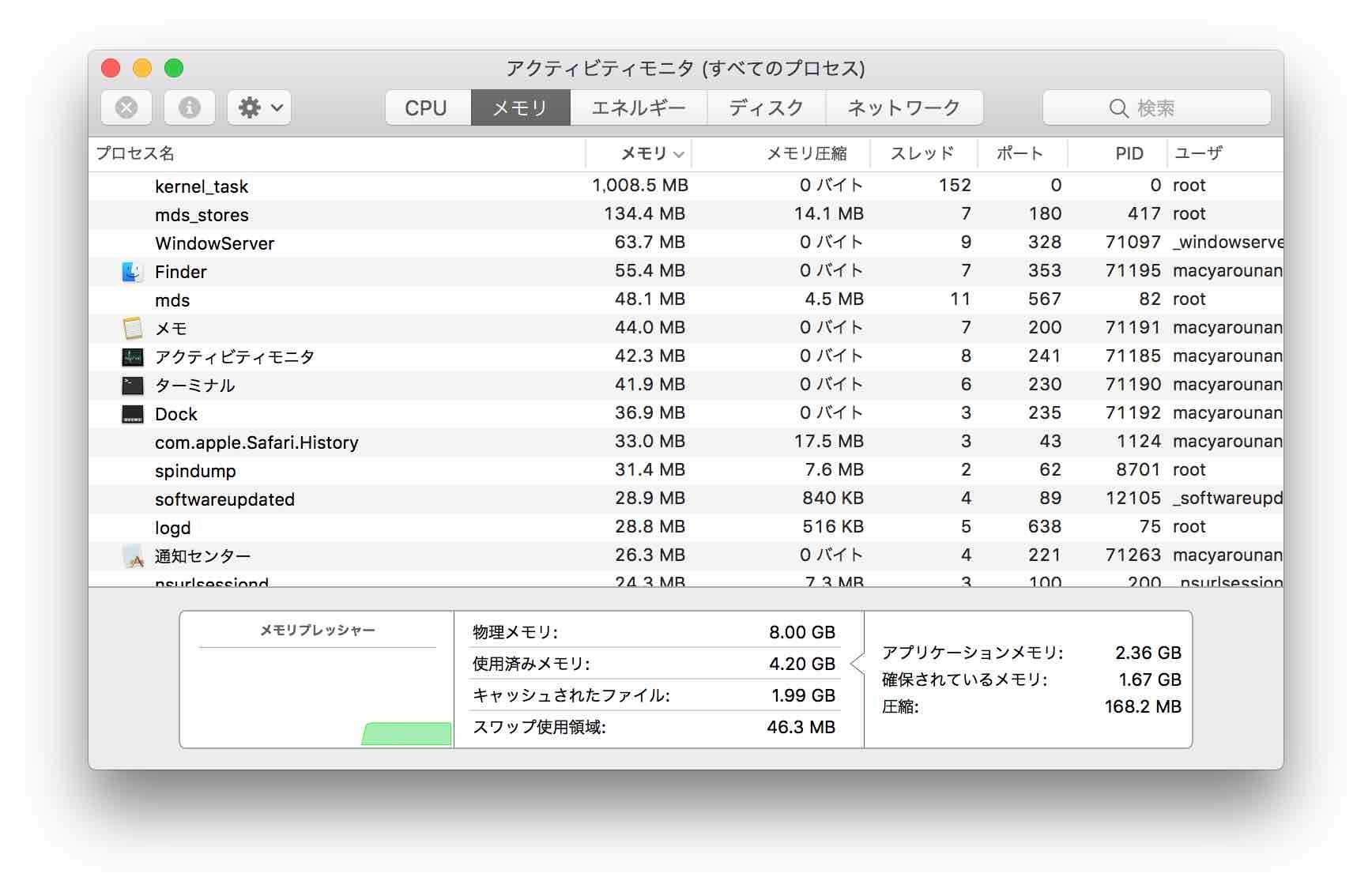This screenshot has height=896, width=1372.
Task: Click the ターミナル app icon
Action: click(x=132, y=386)
